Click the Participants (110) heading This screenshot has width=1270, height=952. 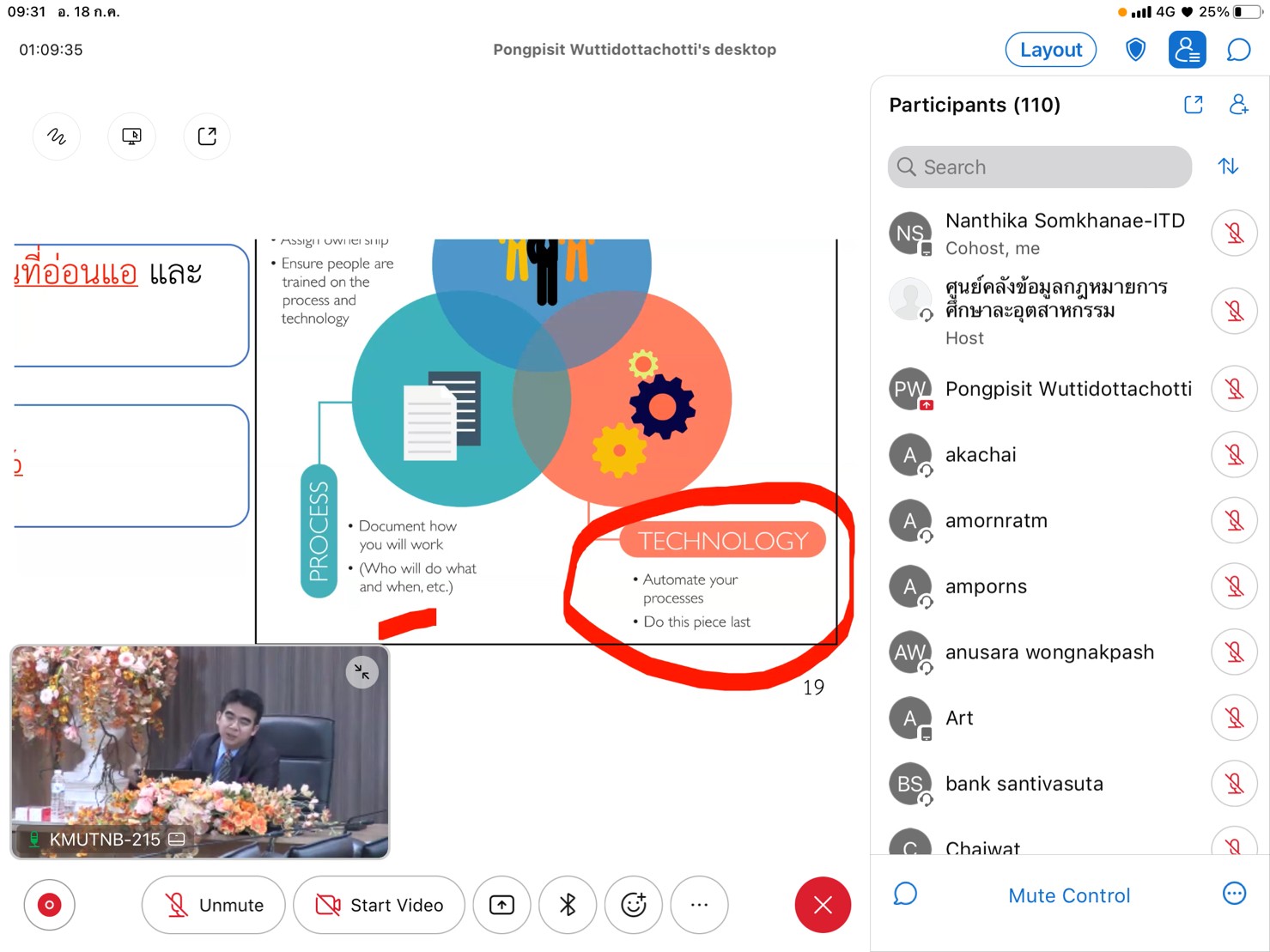click(975, 105)
